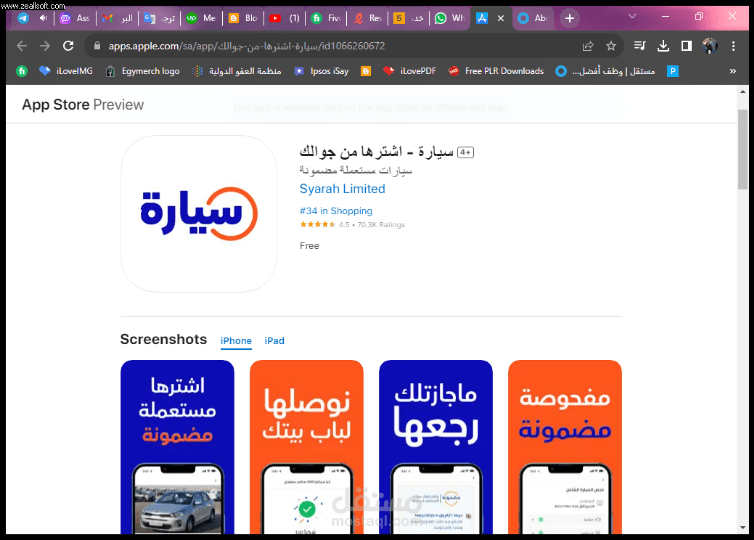Select the iPad screenshots tab
Image resolution: width=754 pixels, height=540 pixels.
point(274,340)
